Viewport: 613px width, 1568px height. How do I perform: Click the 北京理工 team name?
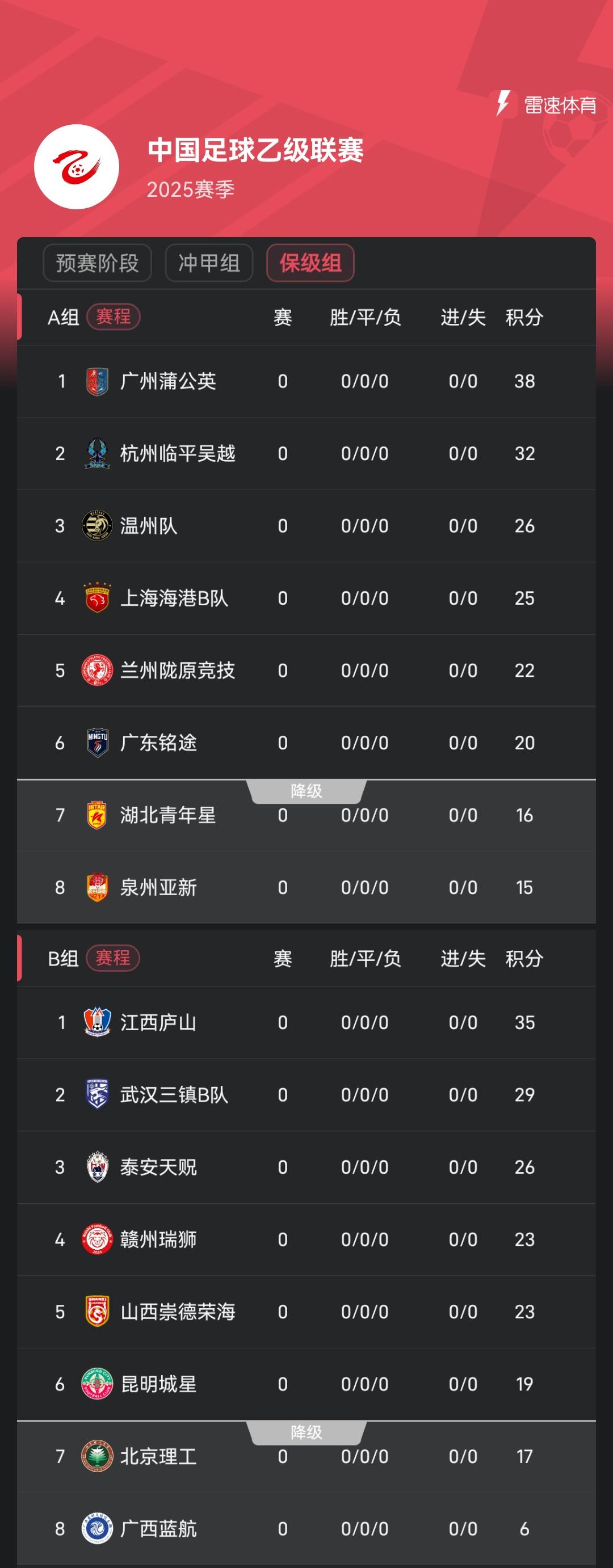coord(158,1456)
